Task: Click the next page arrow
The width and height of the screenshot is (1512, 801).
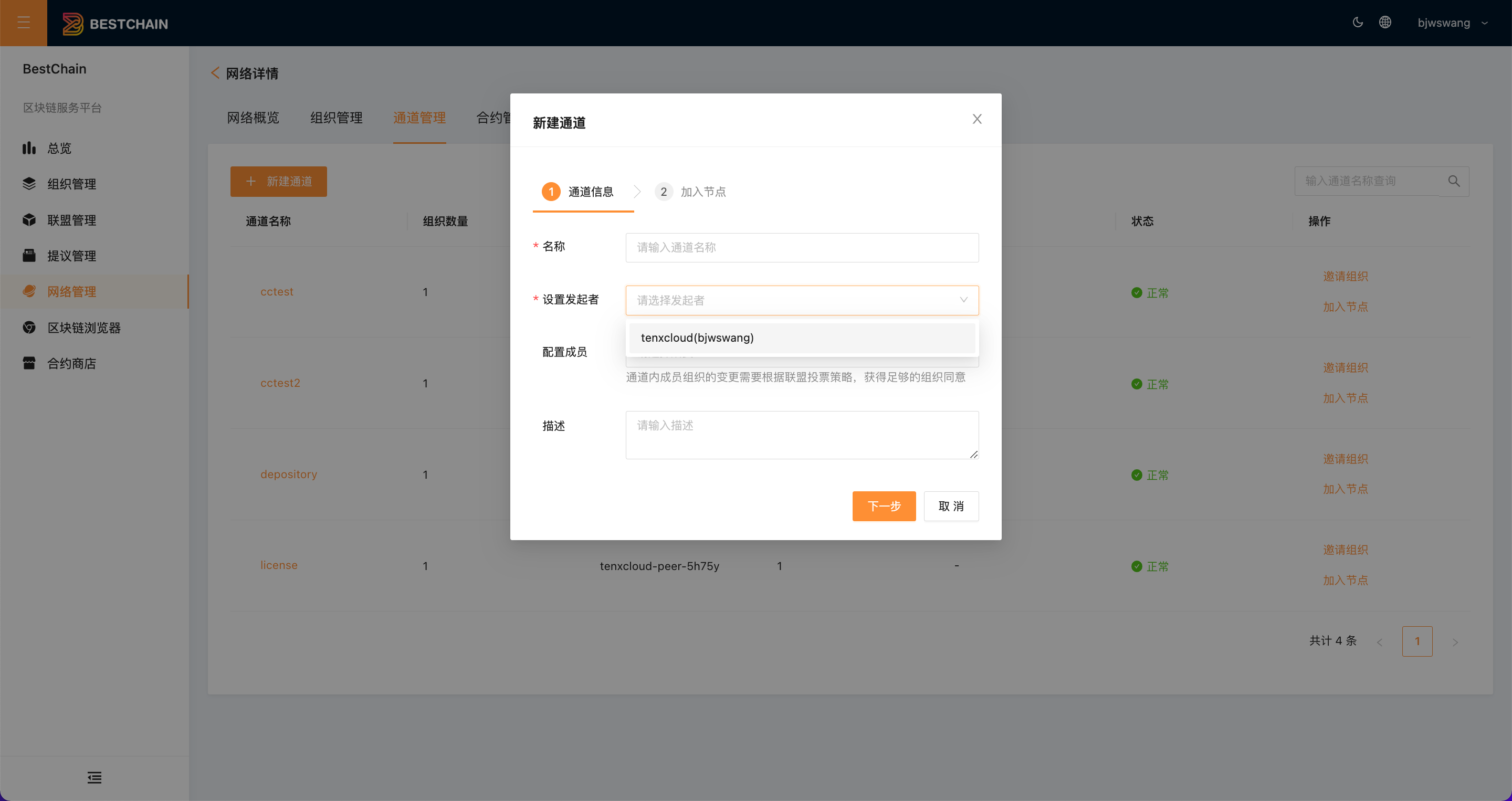Action: [x=1455, y=642]
